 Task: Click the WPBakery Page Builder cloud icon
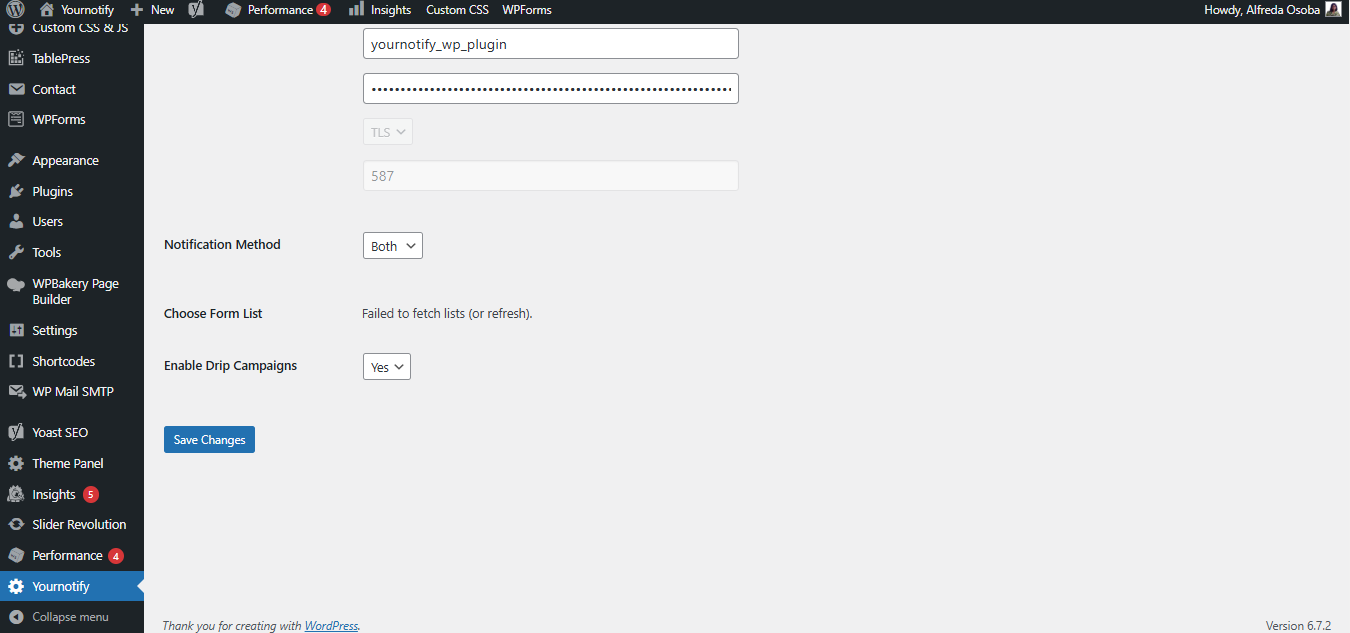(x=16, y=284)
